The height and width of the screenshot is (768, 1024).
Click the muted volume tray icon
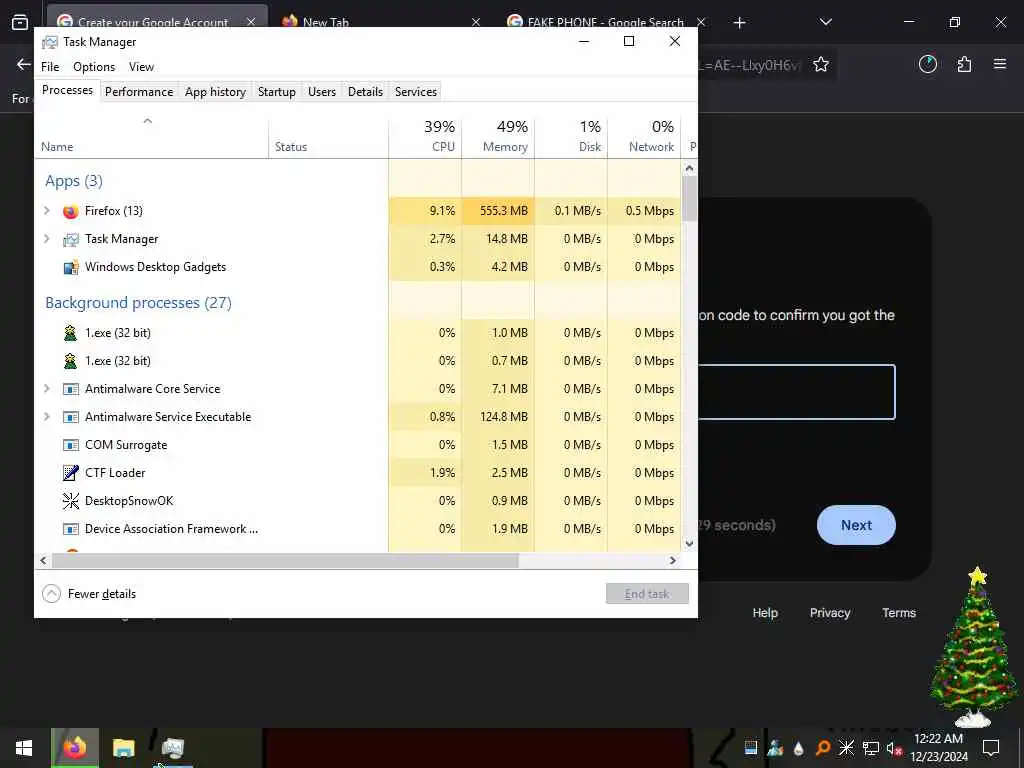[894, 748]
